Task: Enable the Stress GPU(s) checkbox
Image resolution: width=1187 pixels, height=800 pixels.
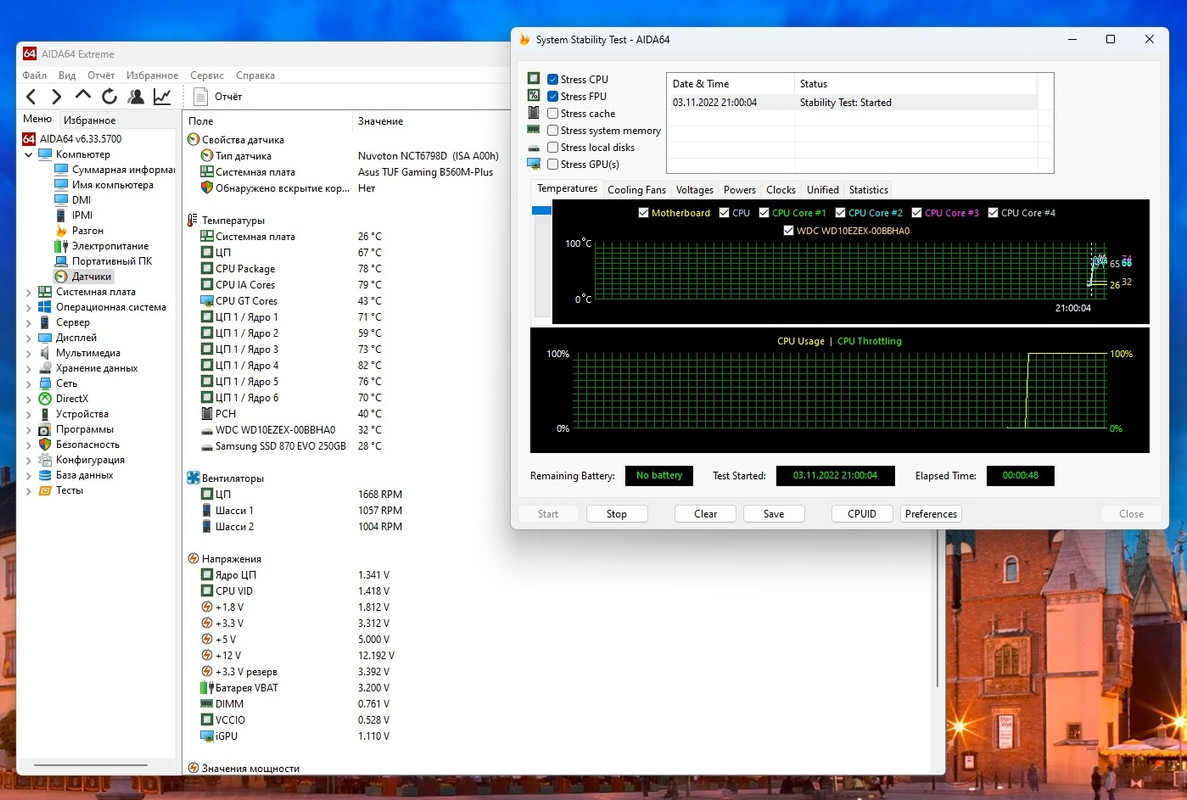Action: tap(553, 164)
